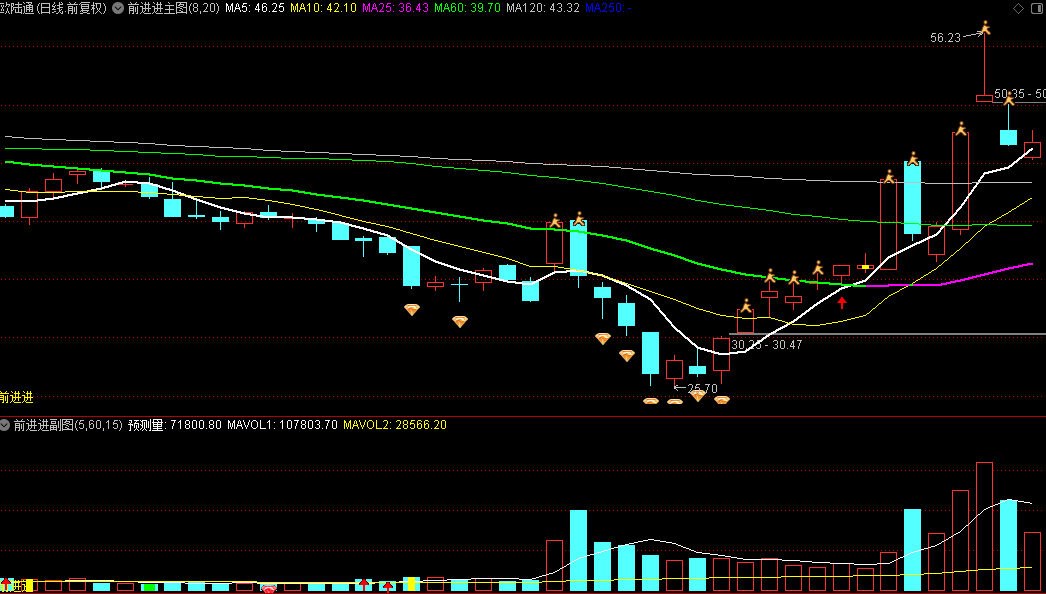Select the MA5: 46.25 label
This screenshot has height=594, width=1046.
(255, 8)
